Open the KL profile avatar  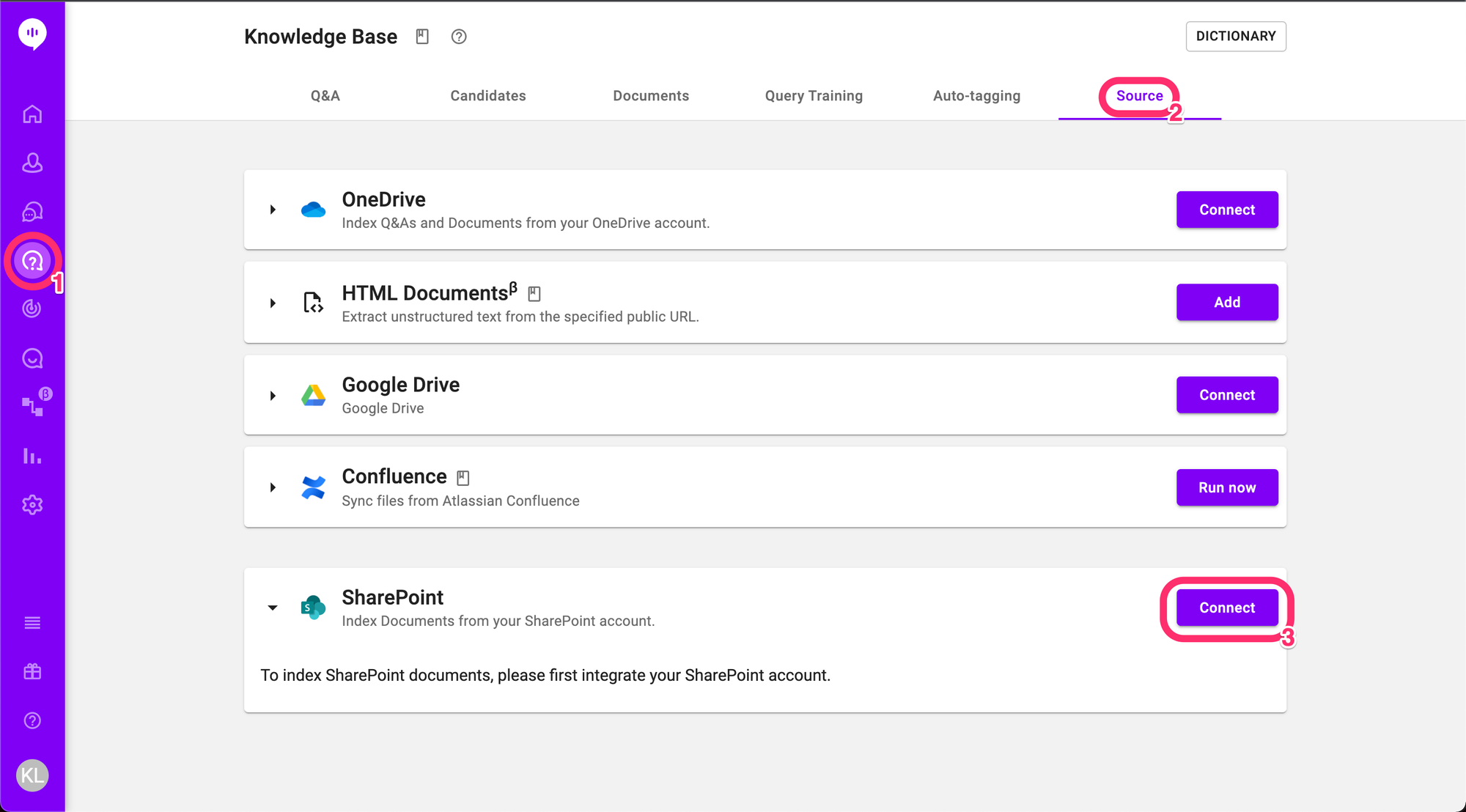[32, 775]
